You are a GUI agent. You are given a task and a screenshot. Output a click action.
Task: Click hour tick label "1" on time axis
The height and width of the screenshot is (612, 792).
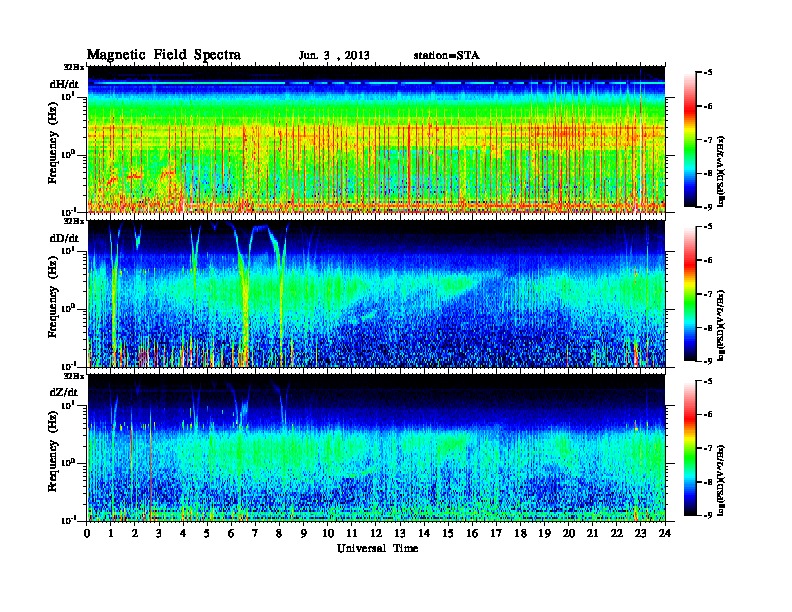[111, 533]
